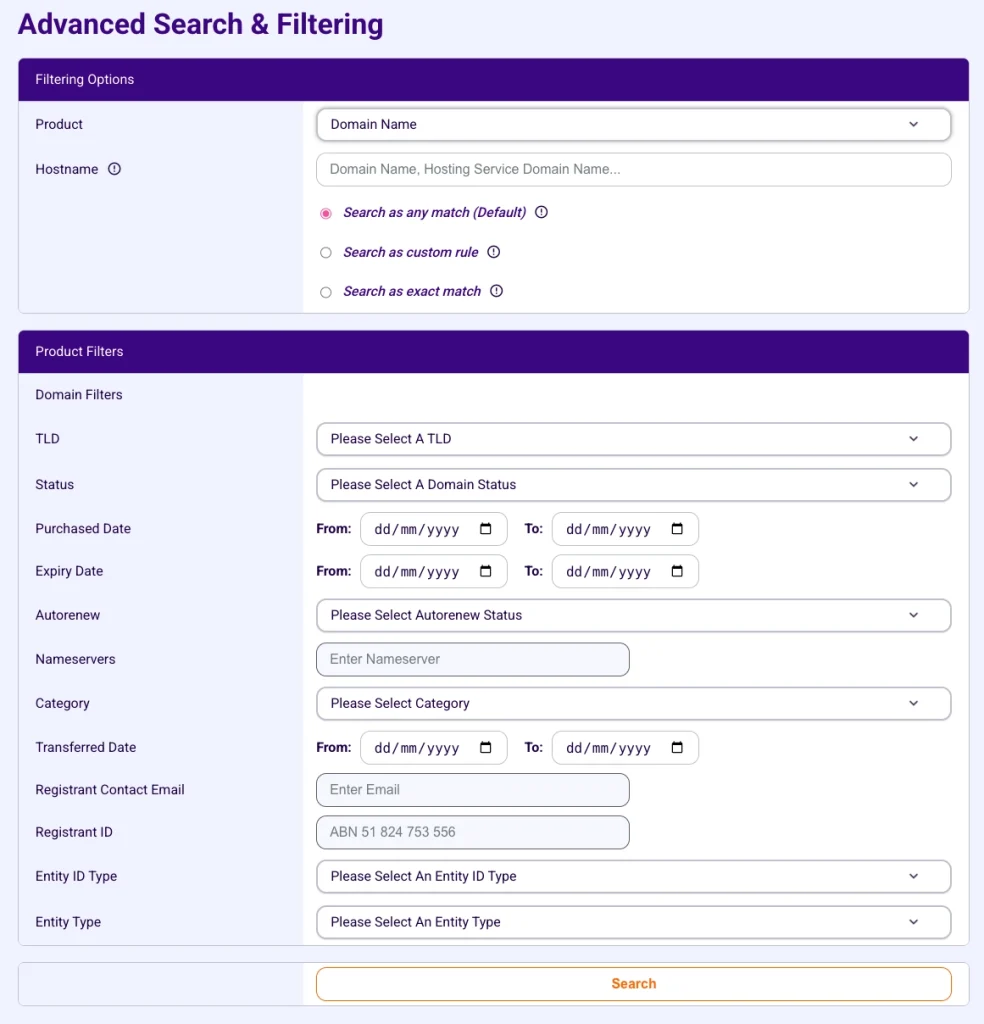This screenshot has width=984, height=1024.
Task: Click the info icon next to Search as exact match
Action: click(497, 291)
